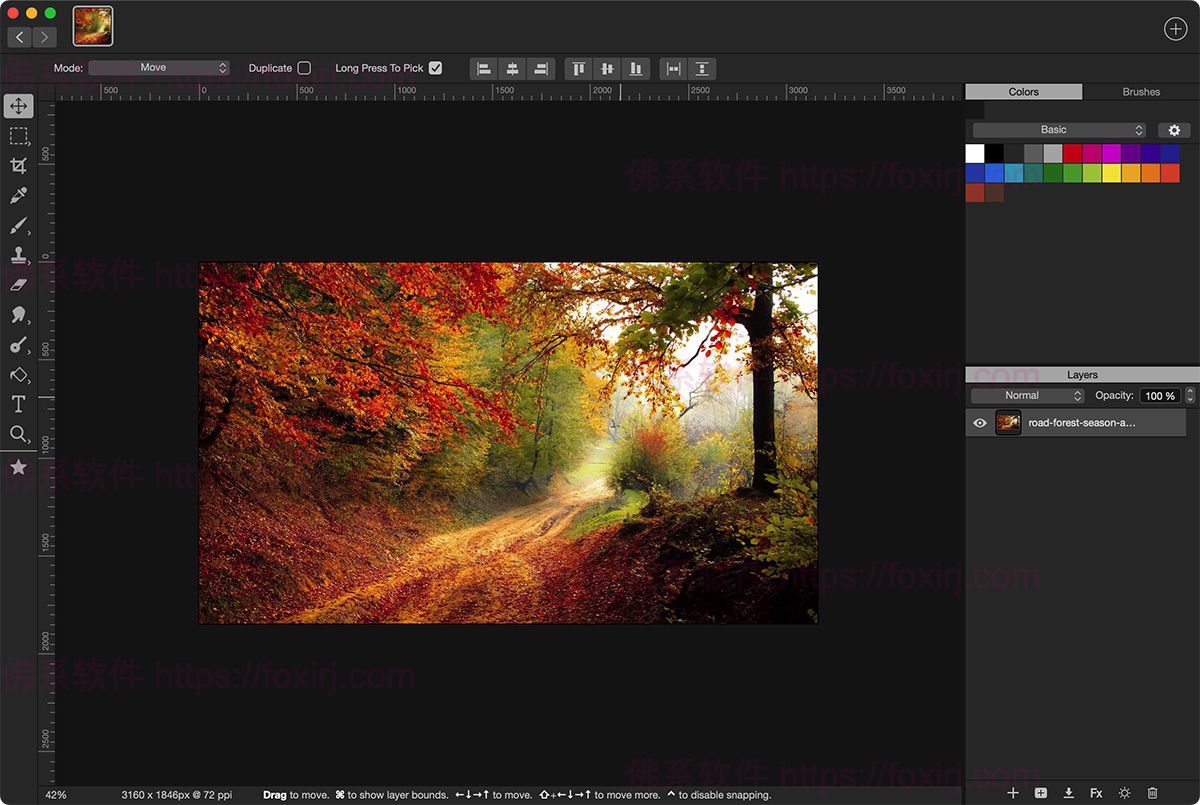Viewport: 1200px width, 805px height.
Task: Open color adjustments from the bottom bar
Action: pos(1124,792)
